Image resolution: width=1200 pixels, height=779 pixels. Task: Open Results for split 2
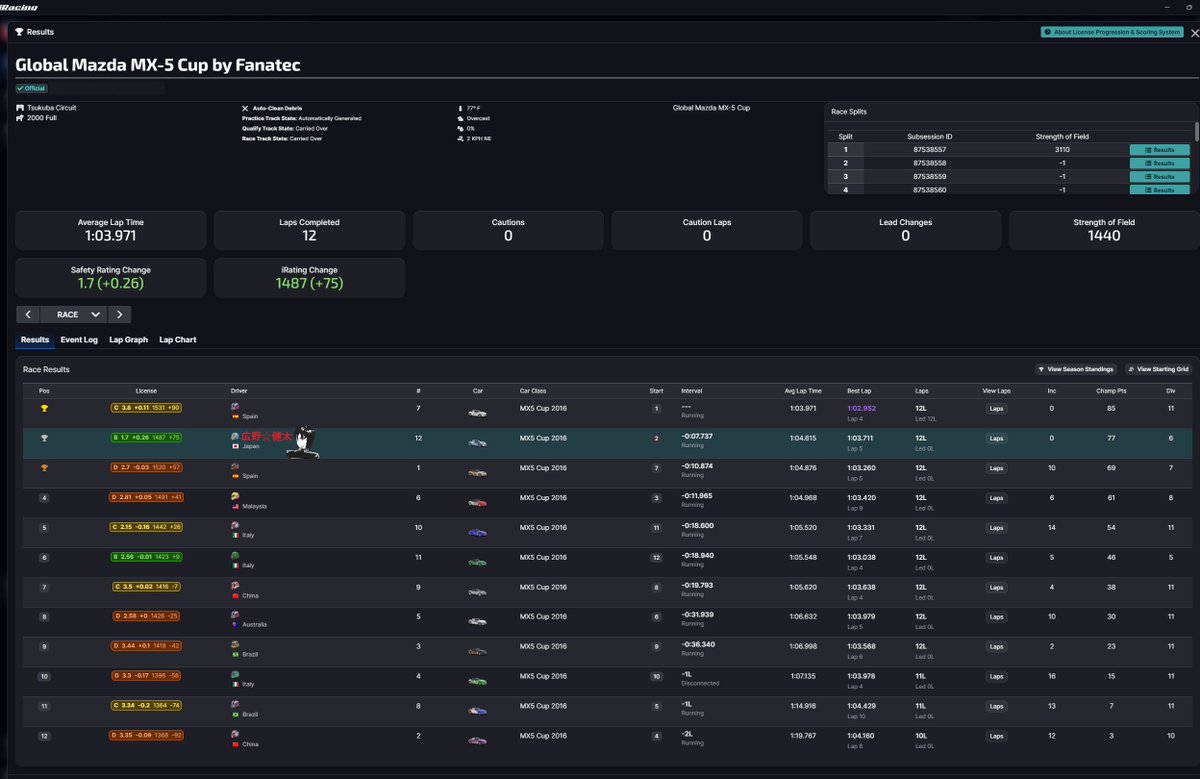coord(1159,163)
